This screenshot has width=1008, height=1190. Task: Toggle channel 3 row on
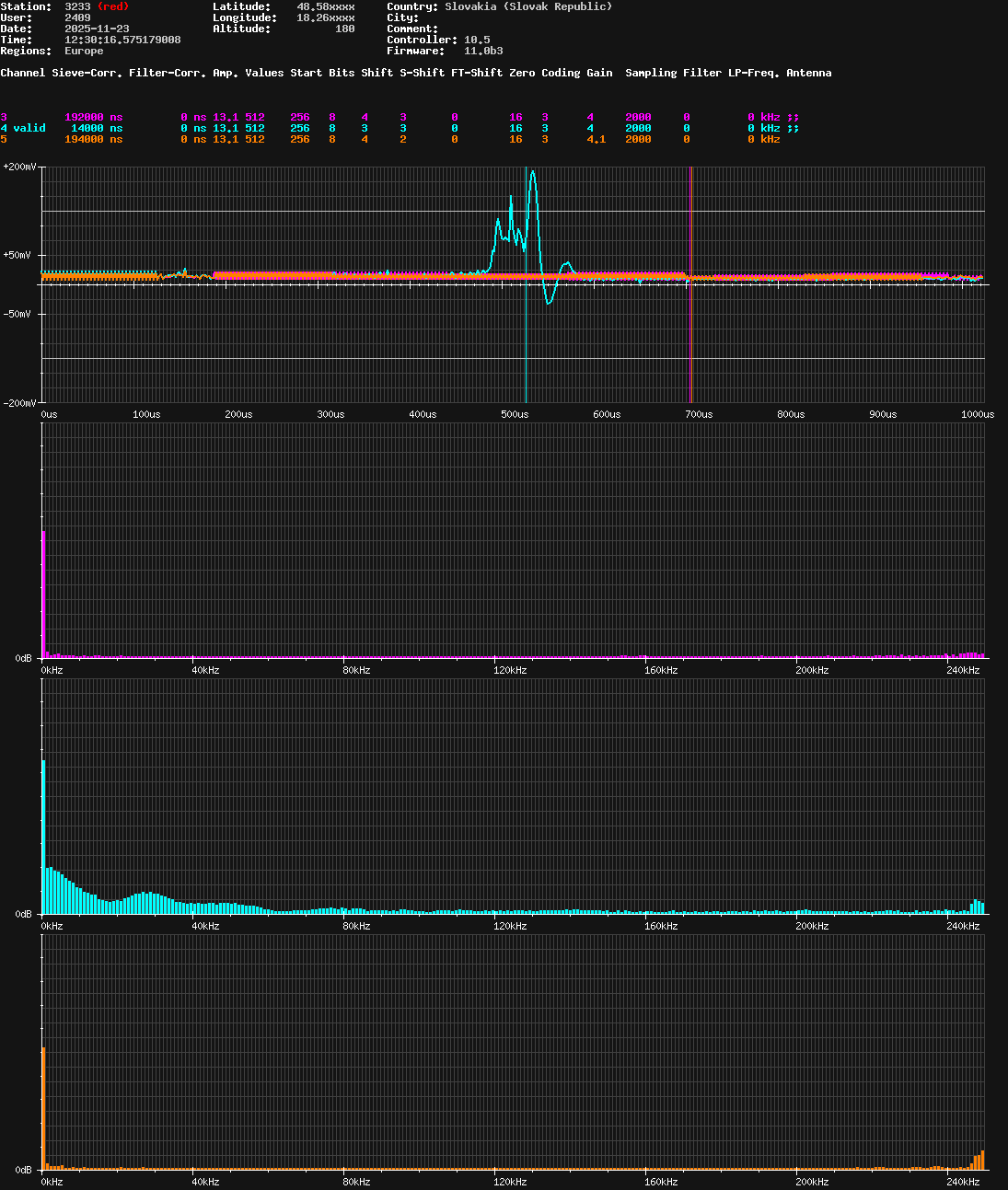[4, 117]
